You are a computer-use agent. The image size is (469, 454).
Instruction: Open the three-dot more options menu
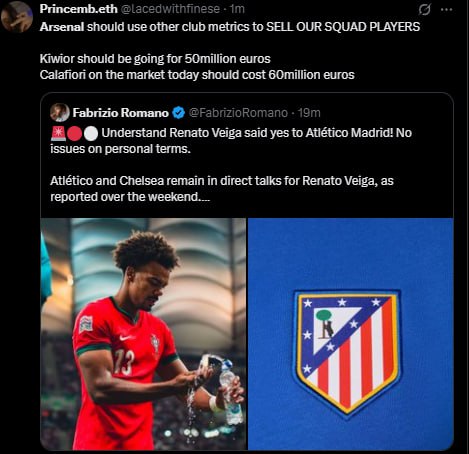coord(446,10)
